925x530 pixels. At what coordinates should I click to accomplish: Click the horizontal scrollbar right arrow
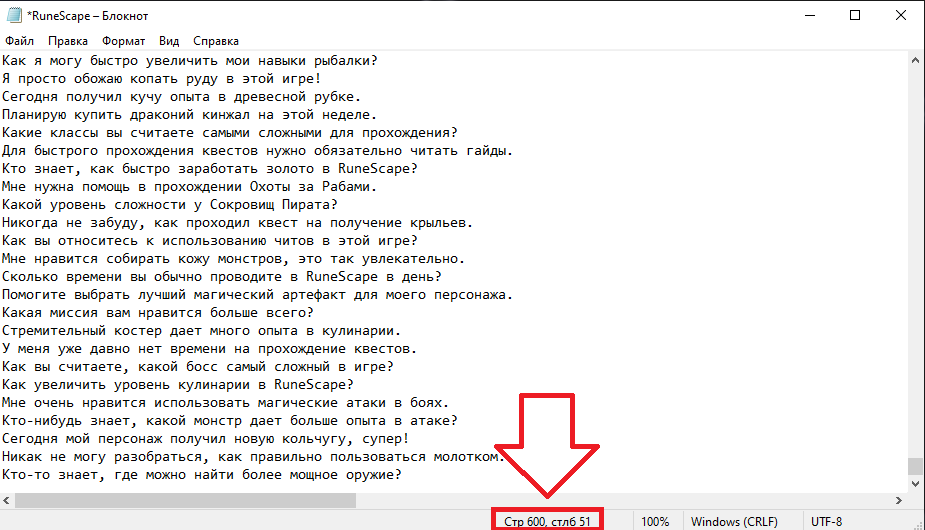point(898,500)
